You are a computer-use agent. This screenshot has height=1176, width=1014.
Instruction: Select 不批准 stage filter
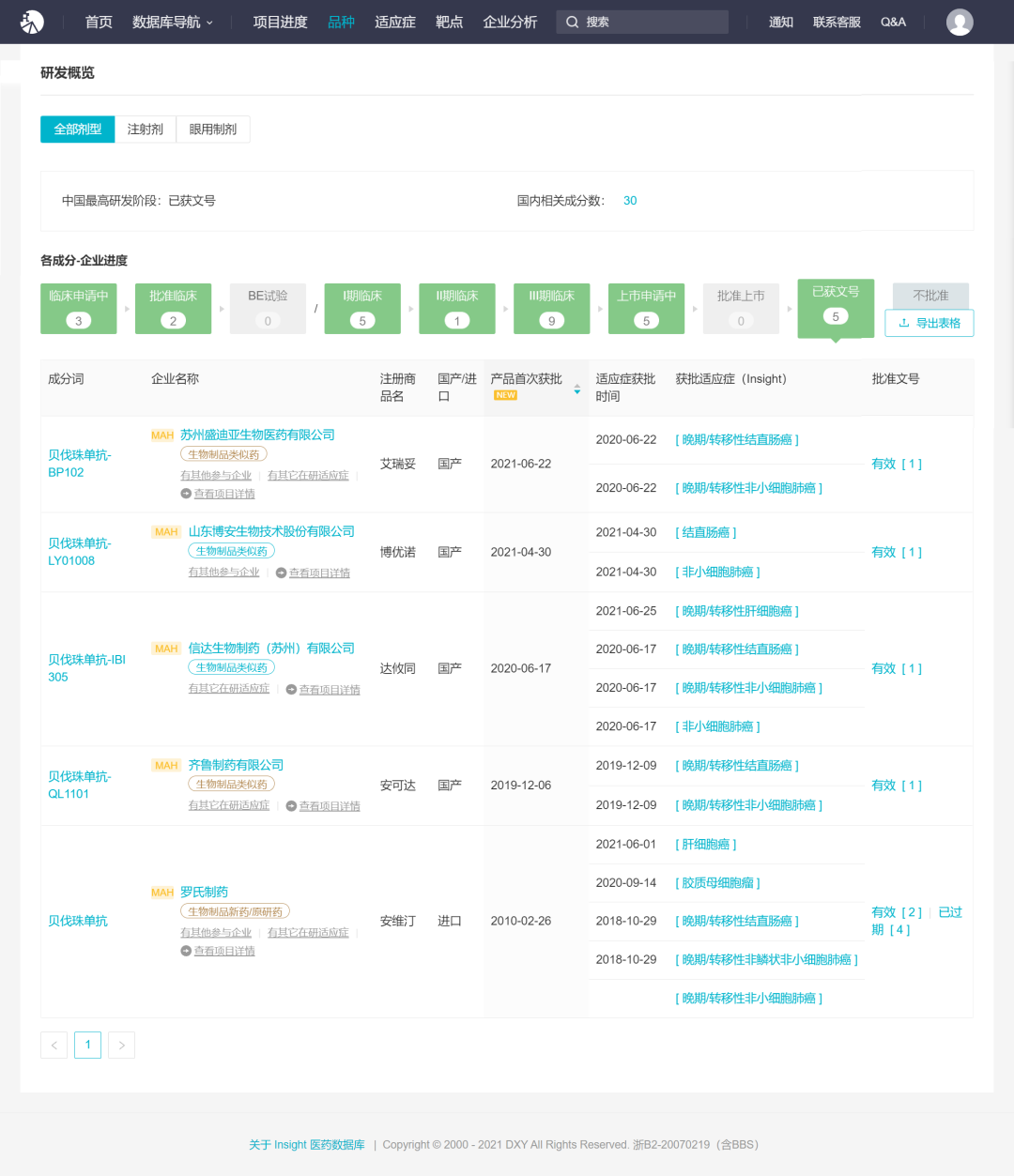tap(930, 296)
